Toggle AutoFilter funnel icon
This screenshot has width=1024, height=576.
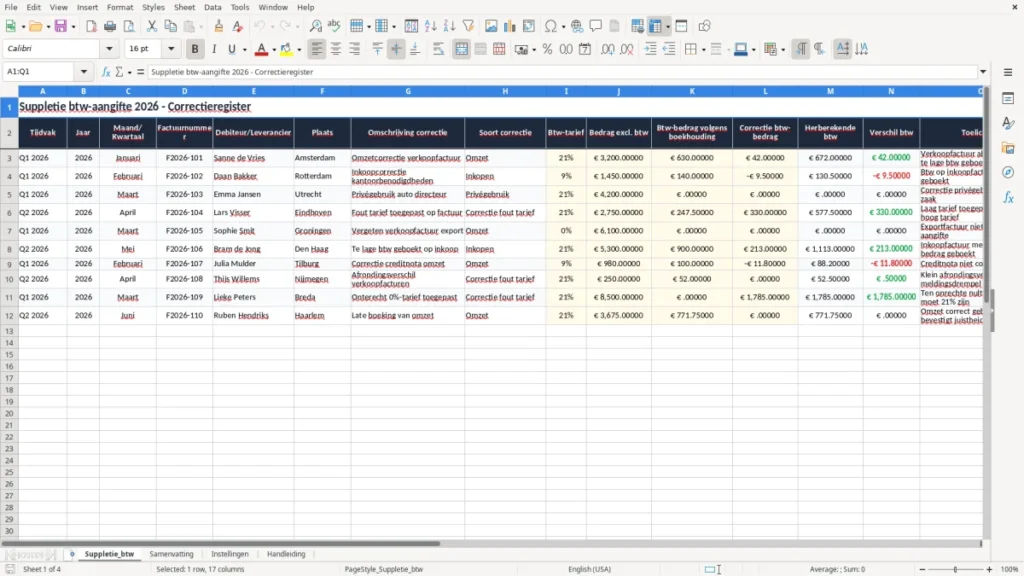[x=468, y=26]
